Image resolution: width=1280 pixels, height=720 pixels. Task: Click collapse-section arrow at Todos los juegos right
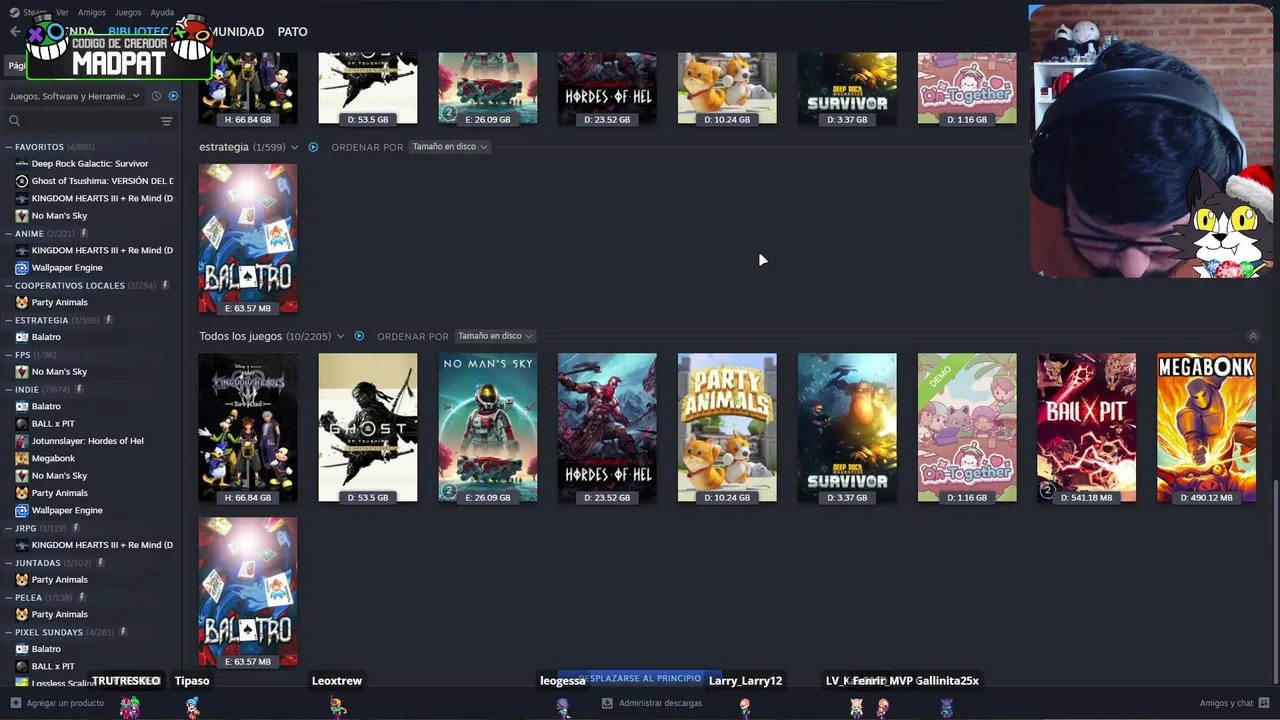(1253, 336)
